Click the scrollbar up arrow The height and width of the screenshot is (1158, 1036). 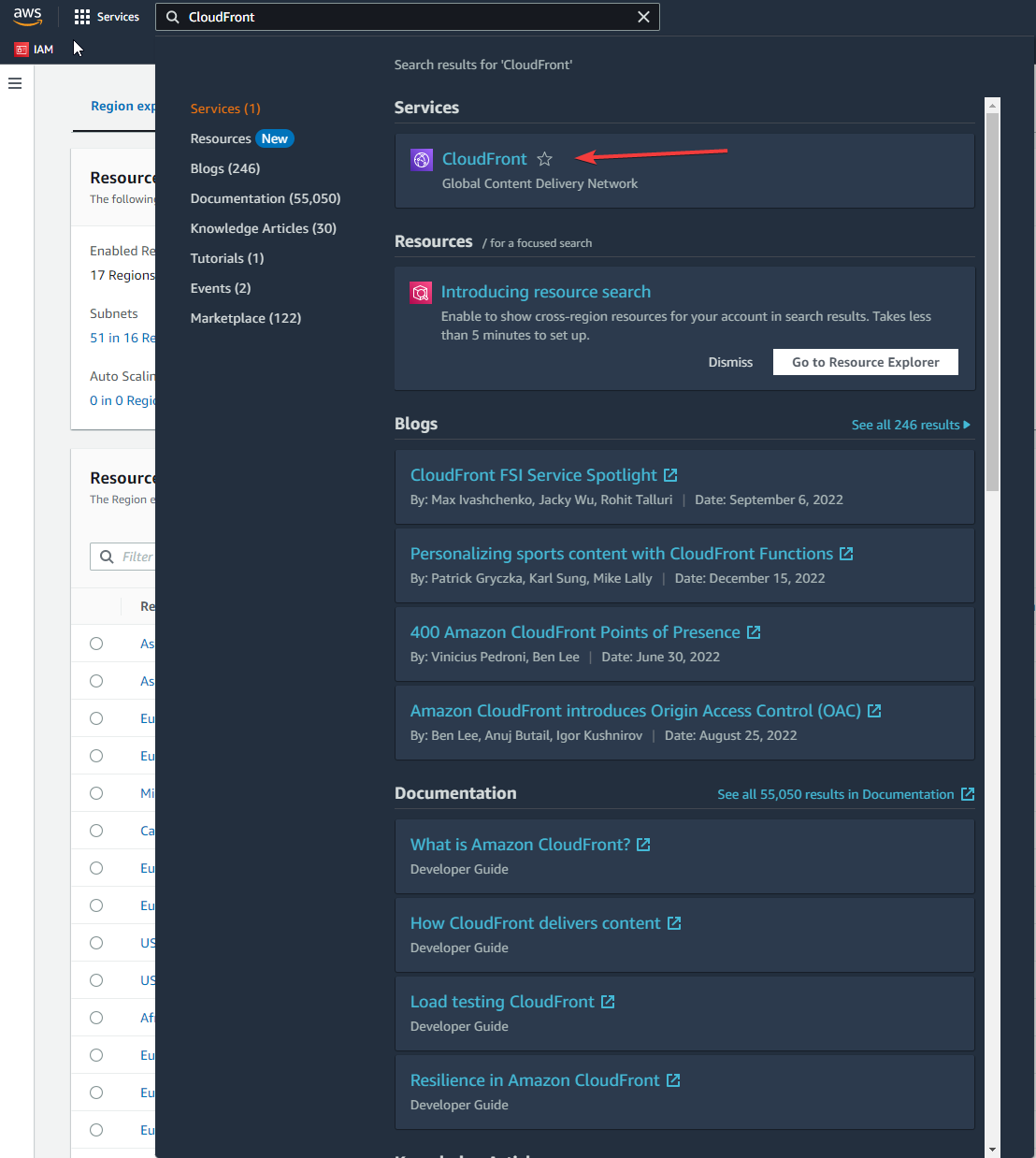(992, 104)
